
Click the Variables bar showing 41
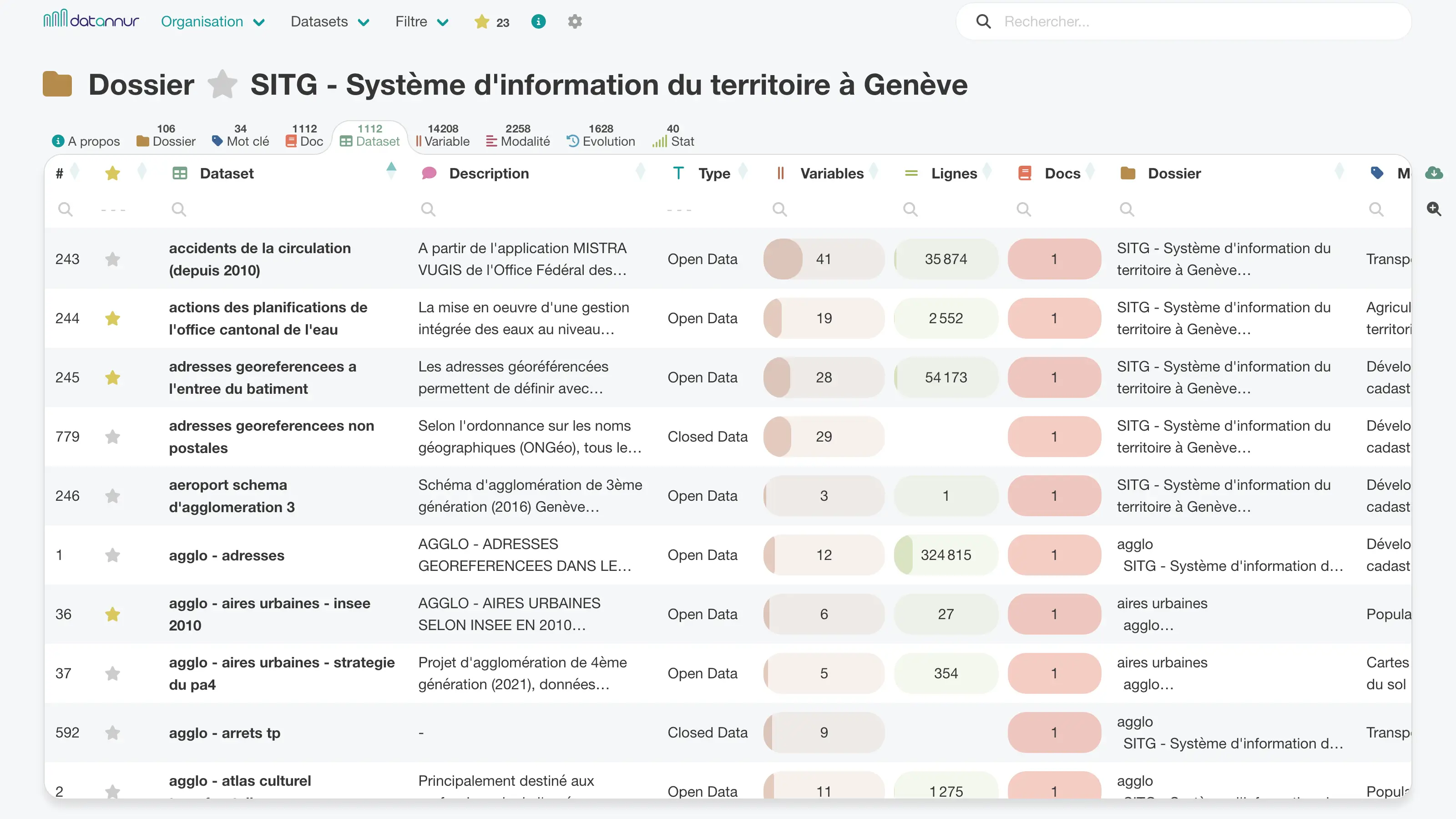pos(824,259)
